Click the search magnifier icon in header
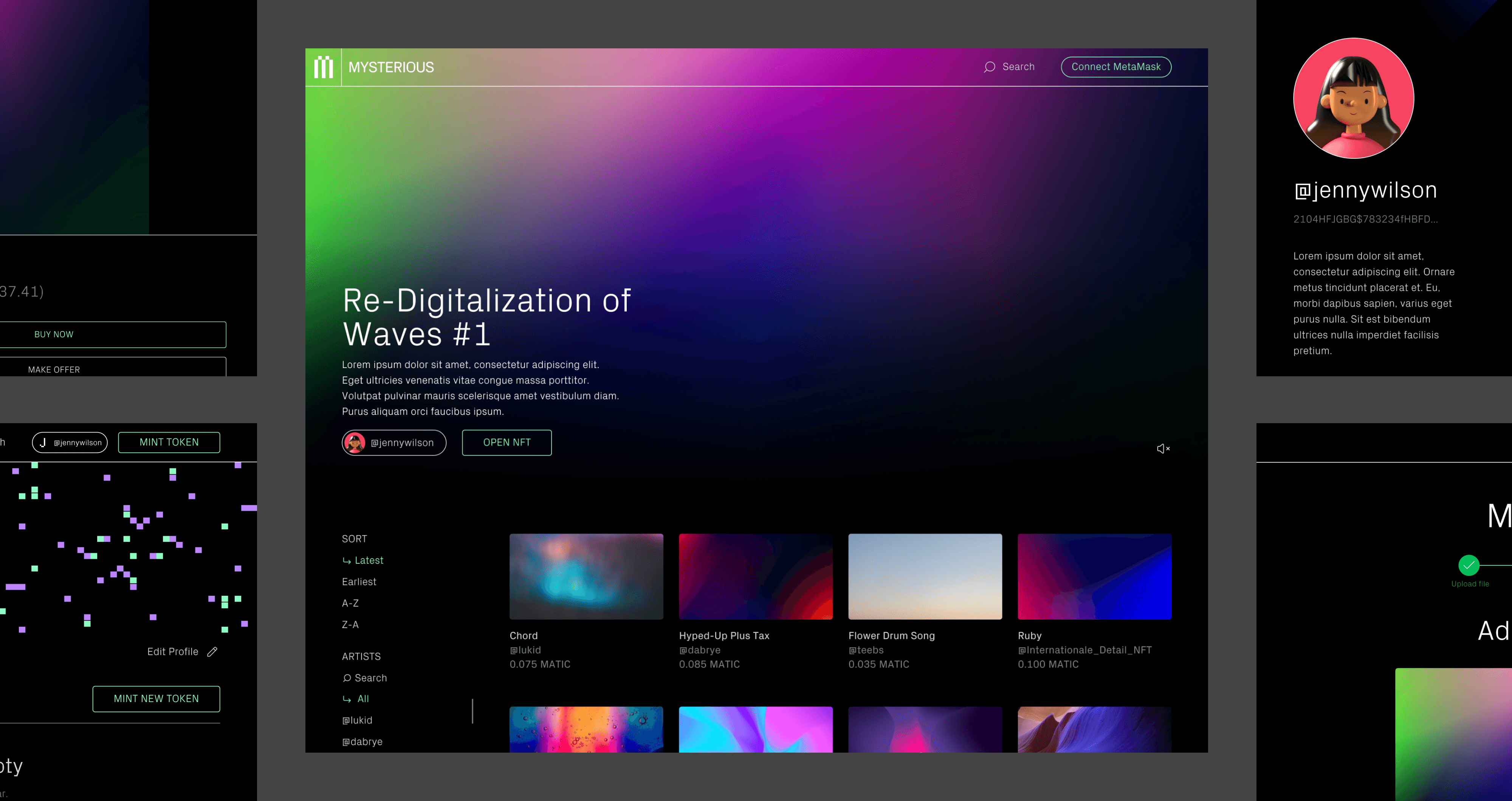This screenshot has height=801, width=1512. pos(990,67)
